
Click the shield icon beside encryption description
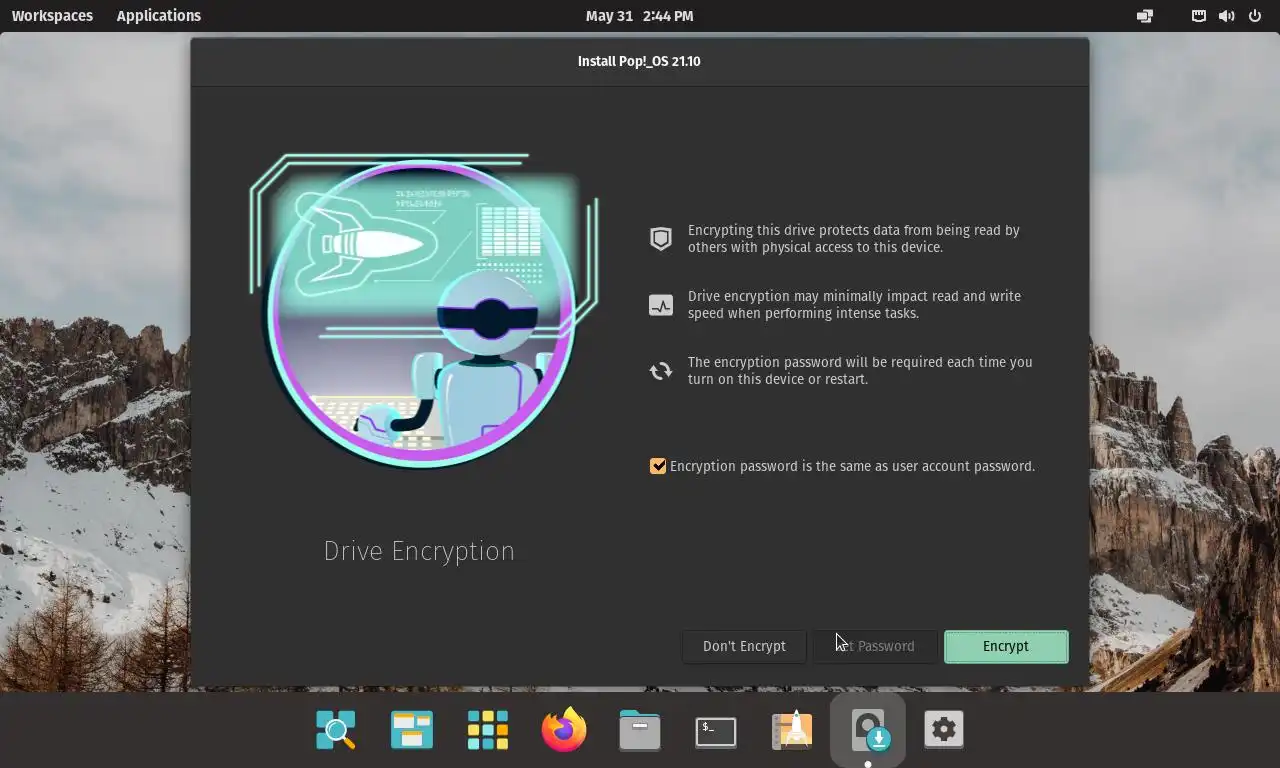click(661, 239)
